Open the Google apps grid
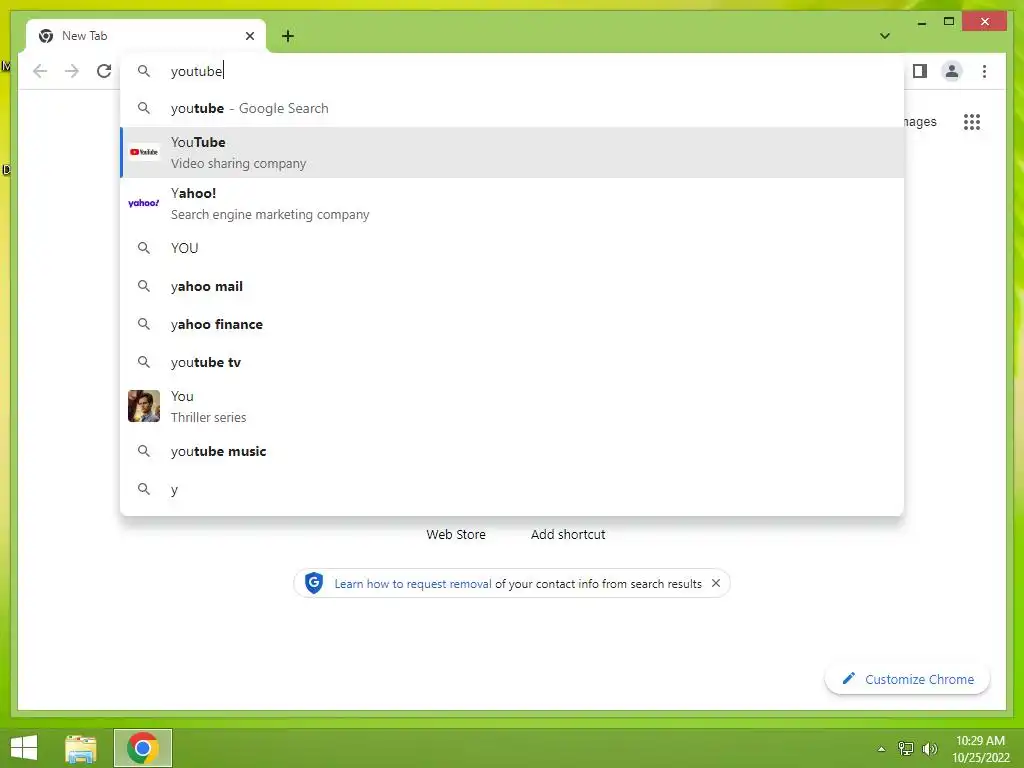The image size is (1024, 768). click(972, 122)
